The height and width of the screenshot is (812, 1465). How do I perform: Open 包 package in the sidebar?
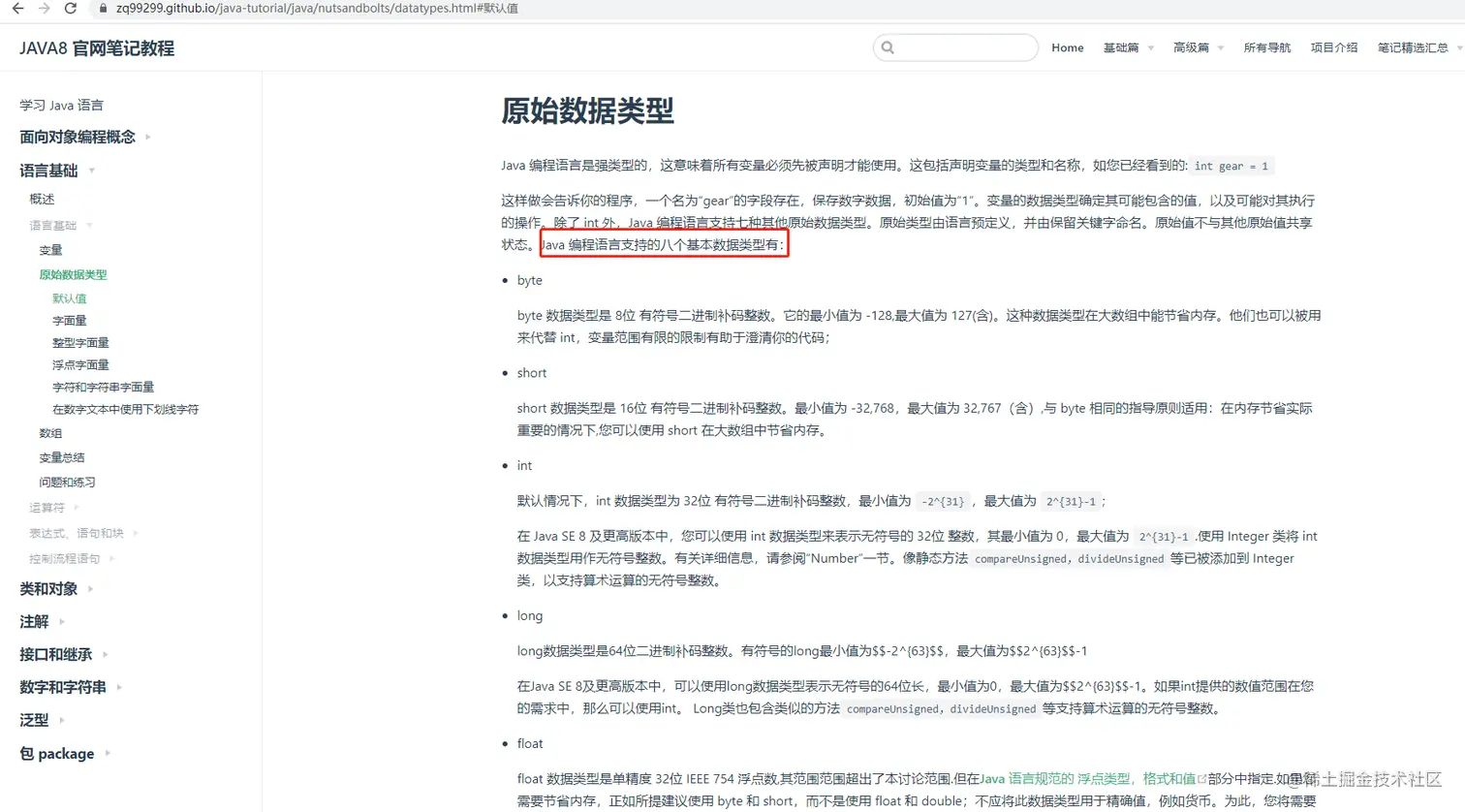pyautogui.click(x=57, y=754)
